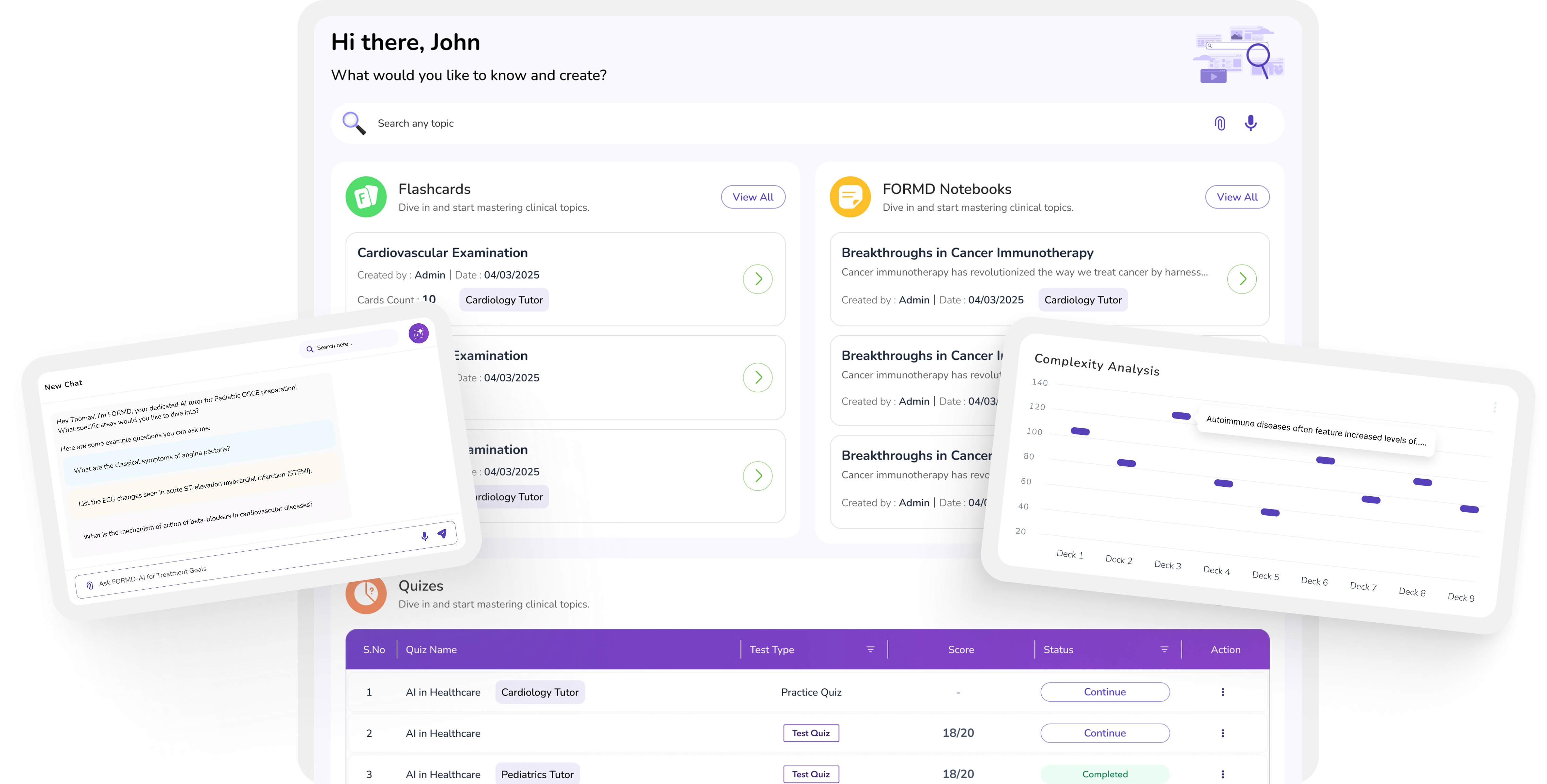Viewport: 1547px width, 784px height.
Task: View all FORMD Notebooks
Action: coord(1237,197)
